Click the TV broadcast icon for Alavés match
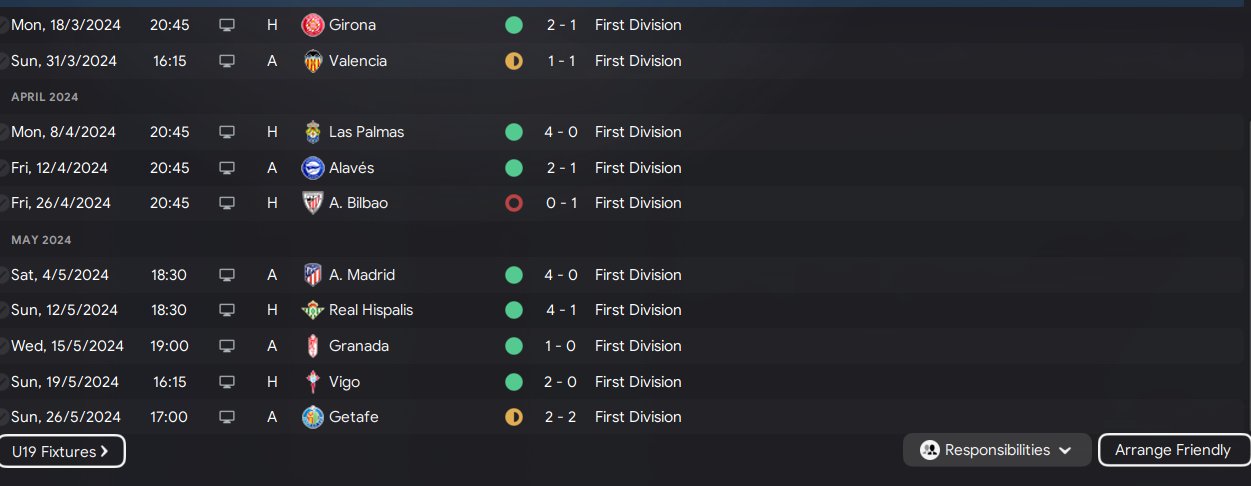Image resolution: width=1251 pixels, height=486 pixels. point(227,168)
